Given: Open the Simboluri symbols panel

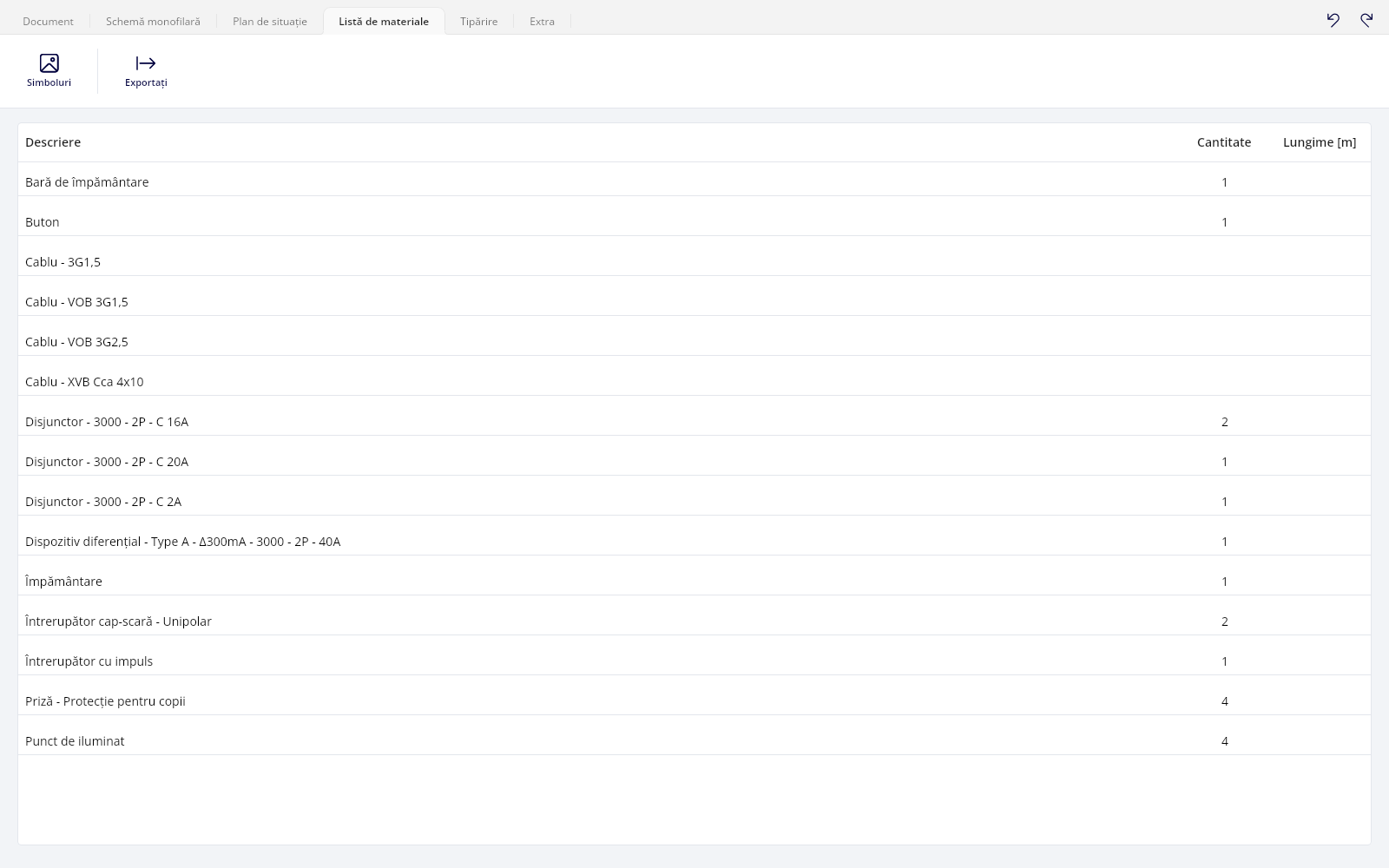Looking at the screenshot, I should (49, 71).
